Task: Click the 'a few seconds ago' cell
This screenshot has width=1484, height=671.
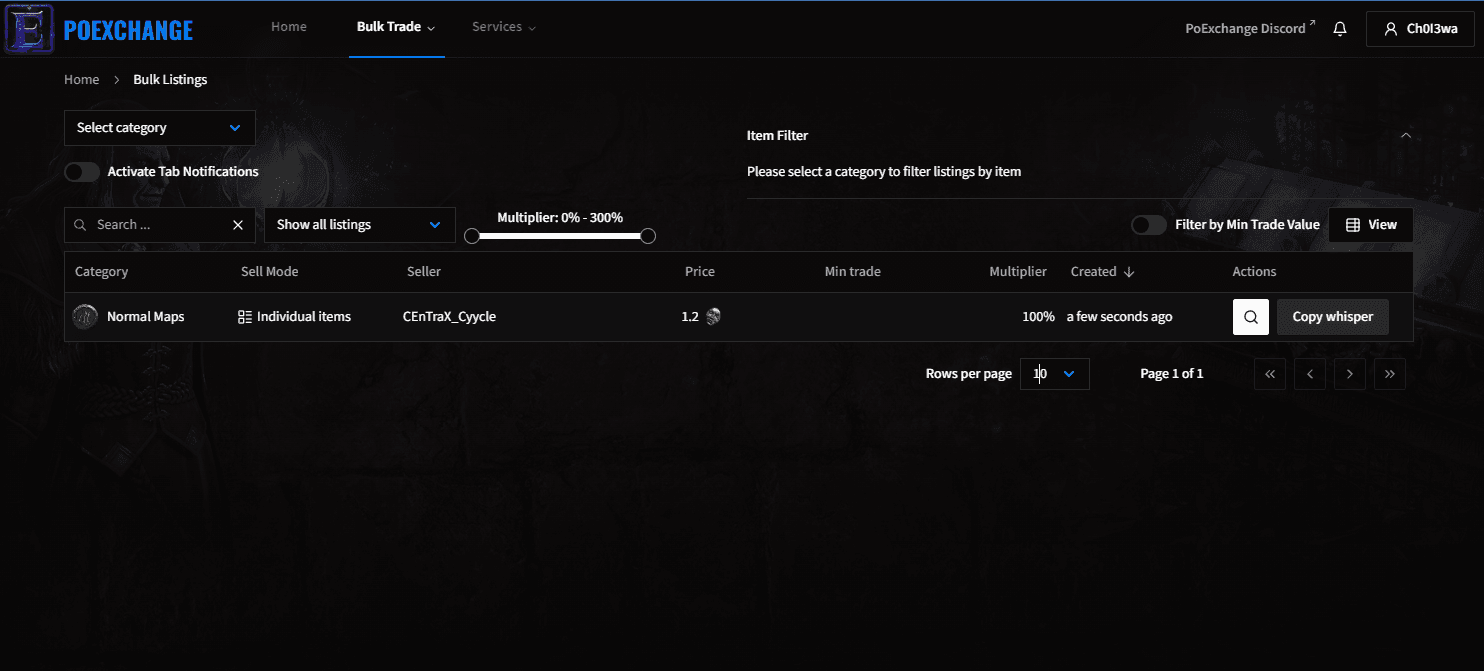Action: click(x=1119, y=317)
